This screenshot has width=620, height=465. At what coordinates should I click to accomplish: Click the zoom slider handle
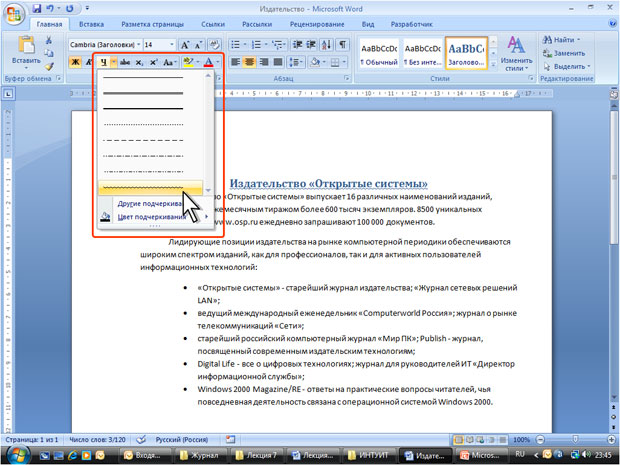pos(576,439)
